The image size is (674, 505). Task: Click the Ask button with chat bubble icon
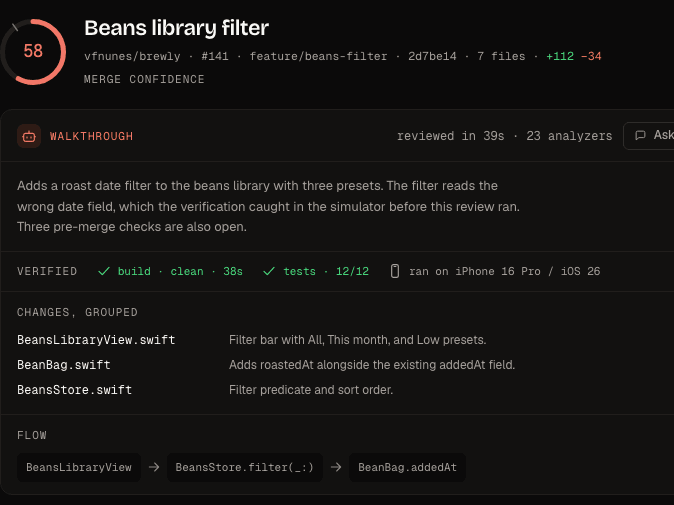650,136
